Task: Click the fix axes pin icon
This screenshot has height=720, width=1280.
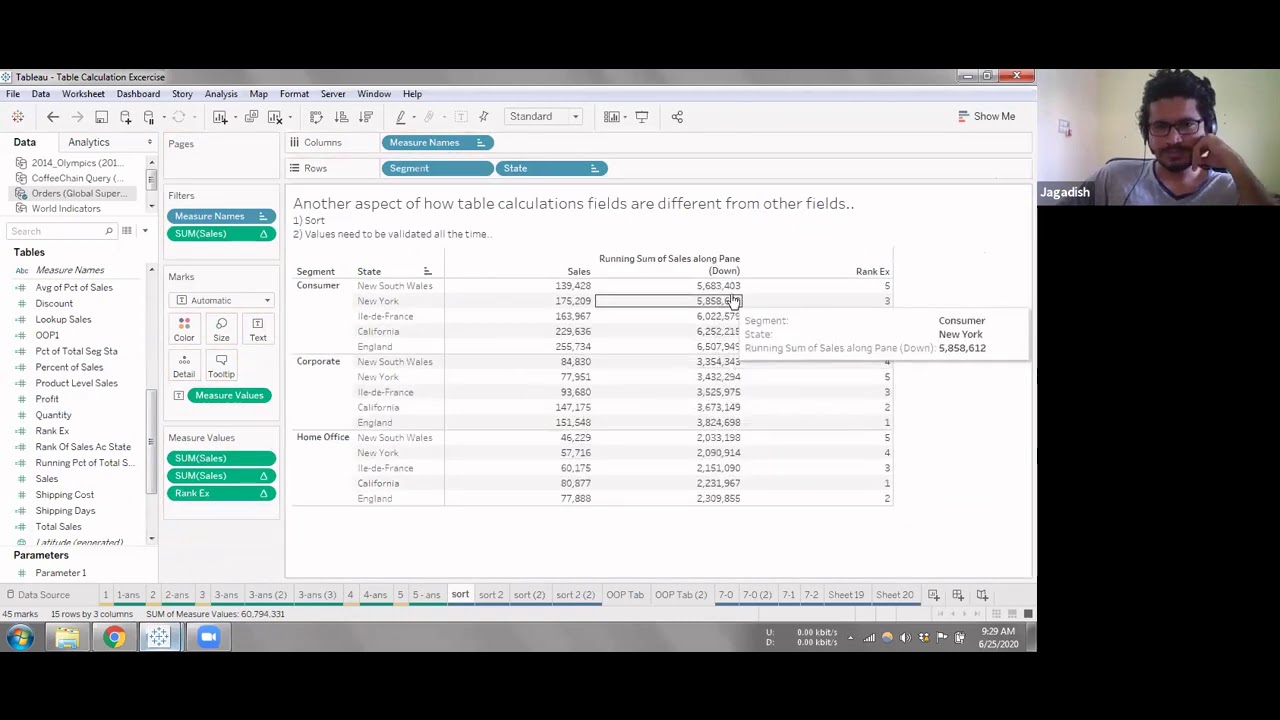Action: click(x=484, y=117)
